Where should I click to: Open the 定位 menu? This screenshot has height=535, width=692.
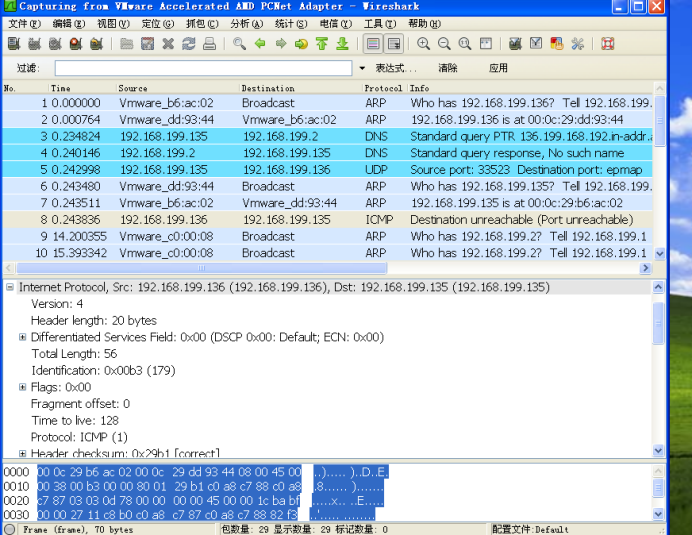tap(158, 24)
